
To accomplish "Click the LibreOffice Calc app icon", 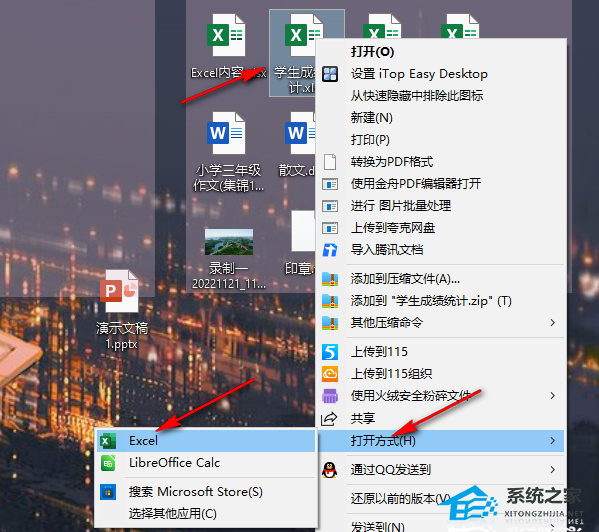I will point(108,463).
